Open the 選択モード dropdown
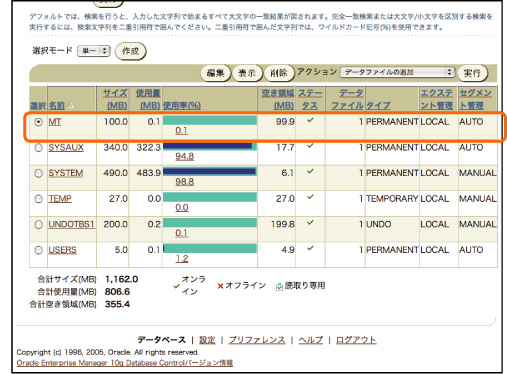This screenshot has width=507, height=374. coord(94,51)
